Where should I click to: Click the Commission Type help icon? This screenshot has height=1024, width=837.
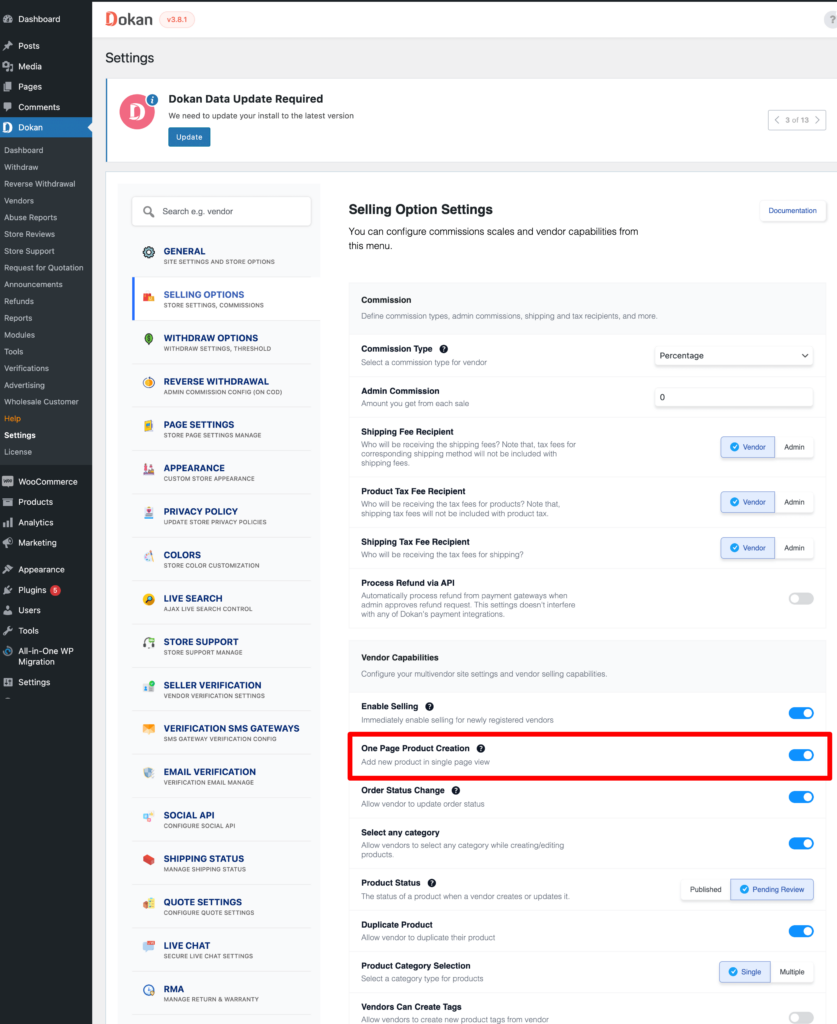click(x=443, y=349)
